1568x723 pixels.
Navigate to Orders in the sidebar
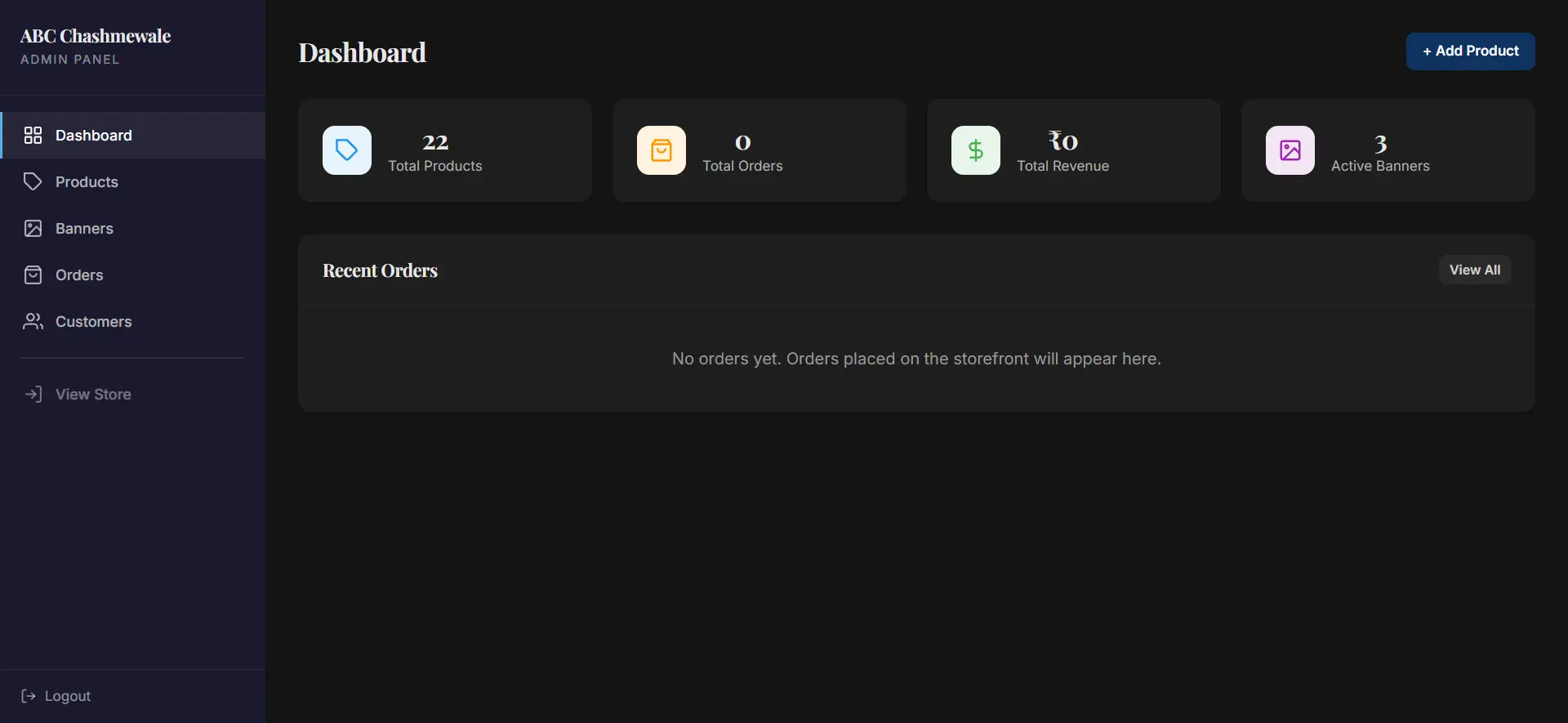[132, 275]
